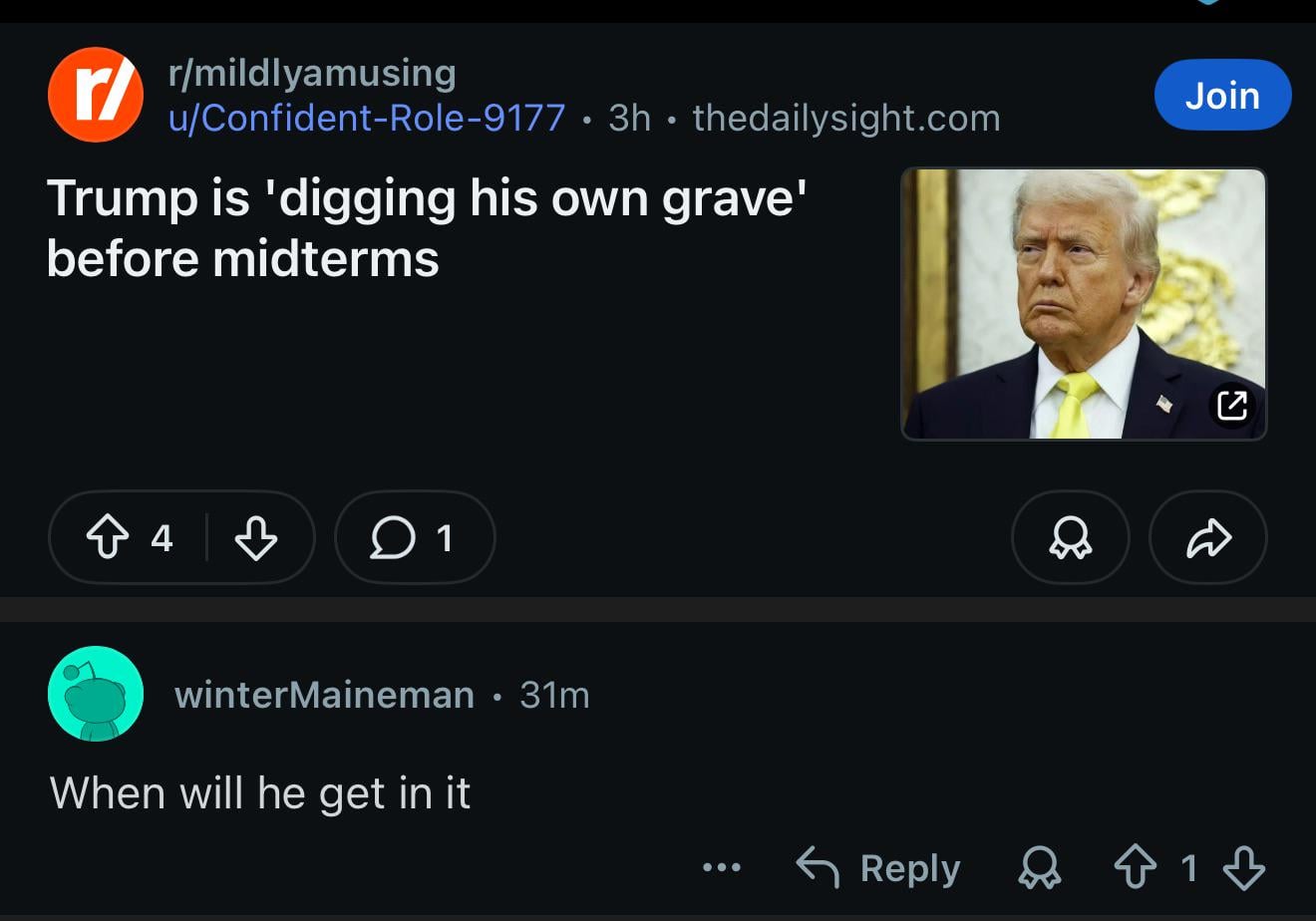Screen dimensions: 1316x921
Task: Join the r/mildlyamusing community
Action: click(1222, 96)
